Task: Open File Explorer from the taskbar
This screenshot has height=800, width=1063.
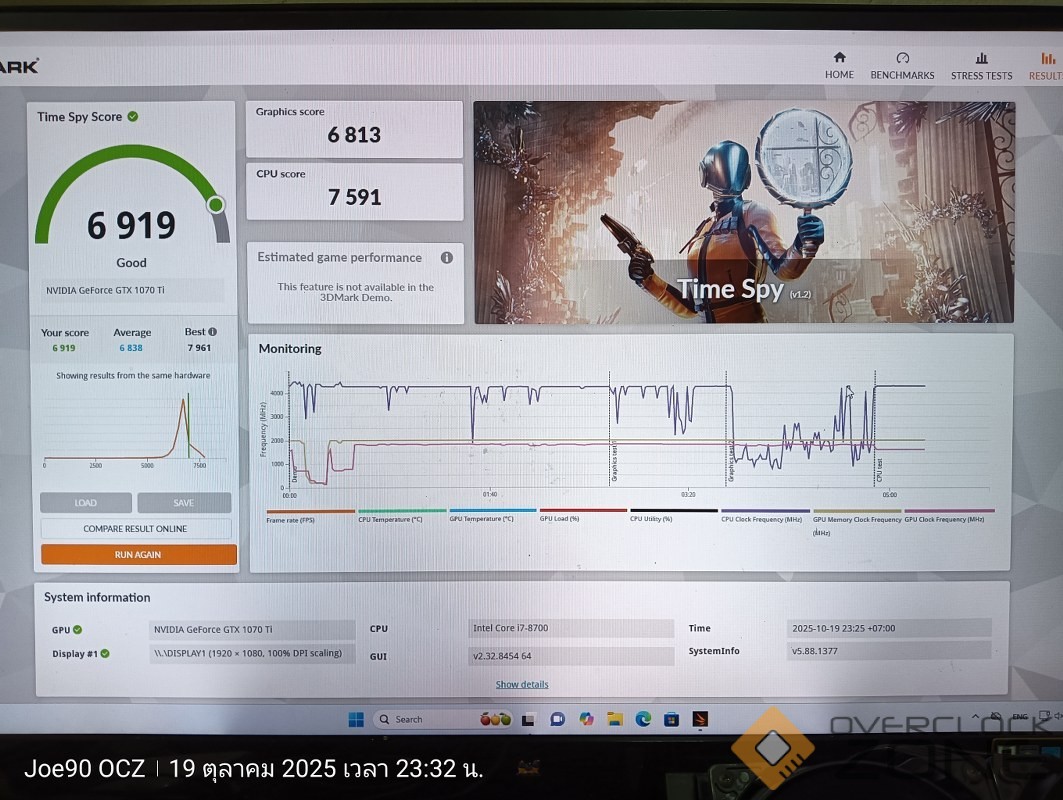Action: pos(615,719)
